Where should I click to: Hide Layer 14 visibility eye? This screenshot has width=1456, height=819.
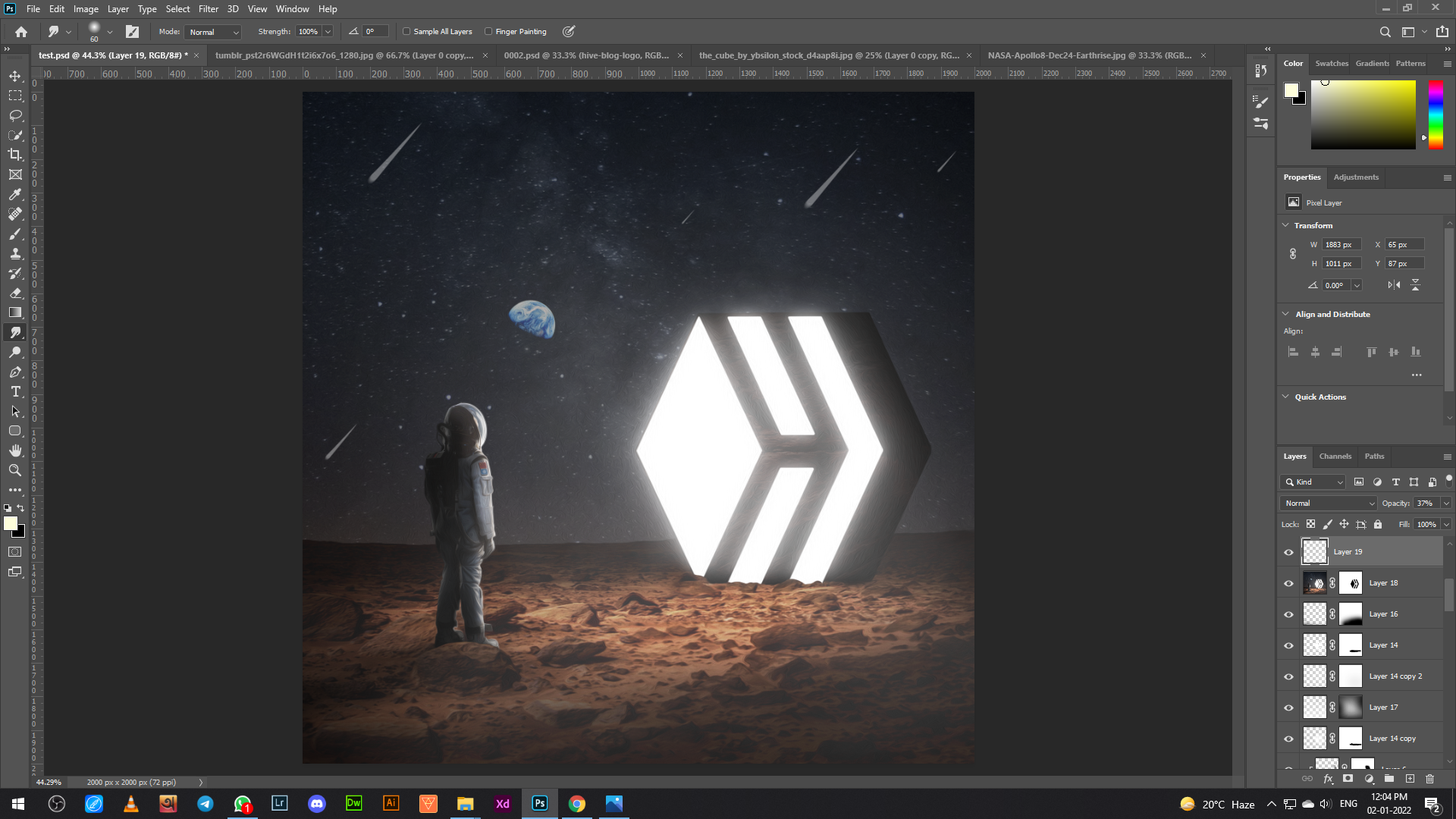pos(1288,645)
